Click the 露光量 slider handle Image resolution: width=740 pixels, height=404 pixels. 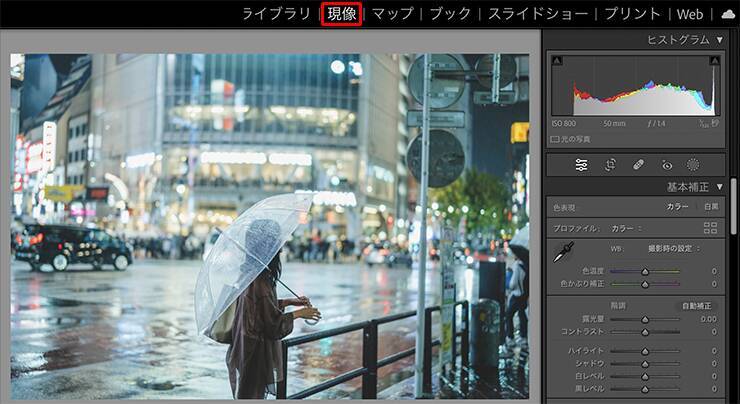(x=645, y=319)
